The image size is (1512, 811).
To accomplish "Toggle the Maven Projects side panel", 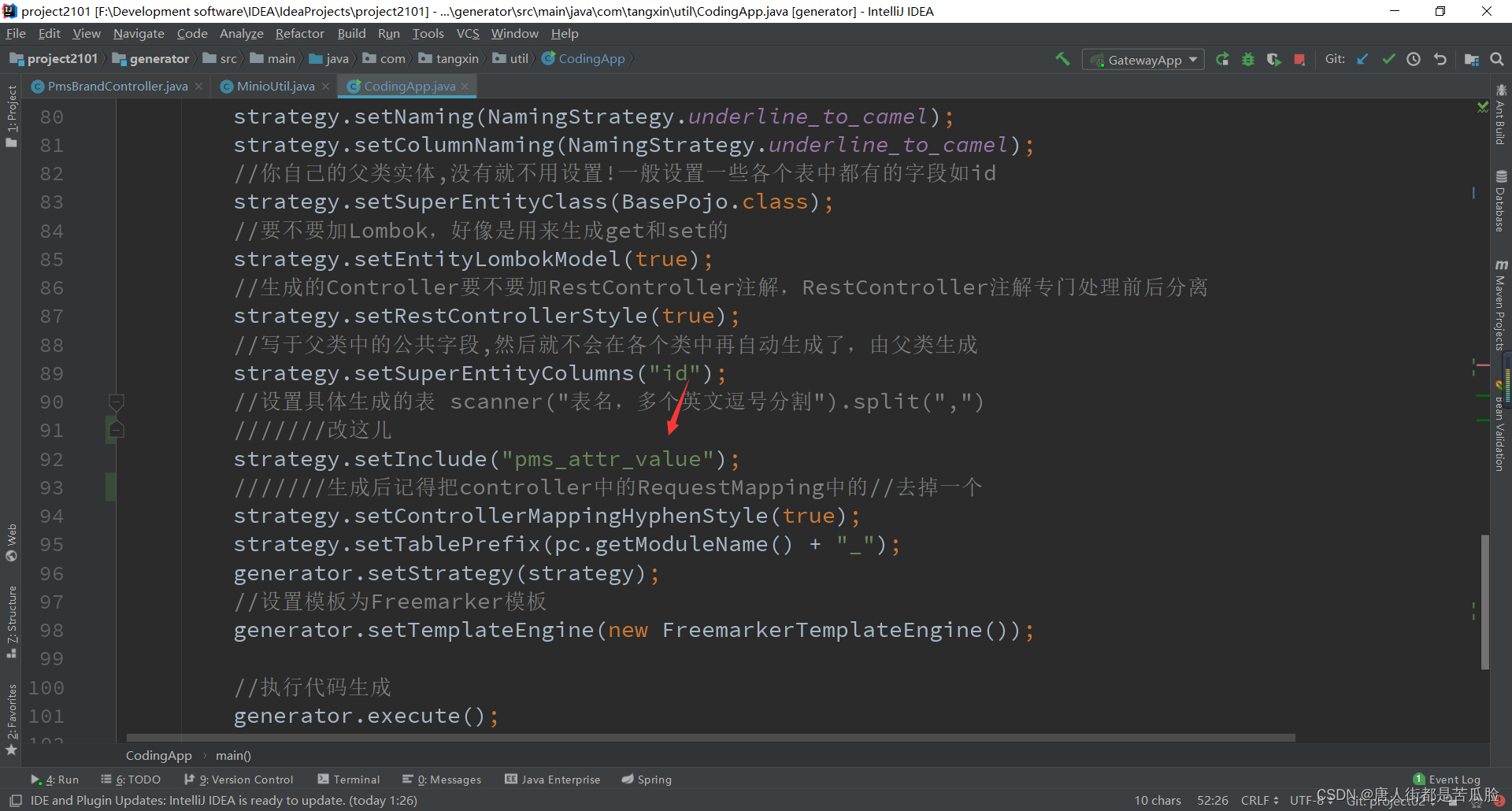I will 1501,306.
